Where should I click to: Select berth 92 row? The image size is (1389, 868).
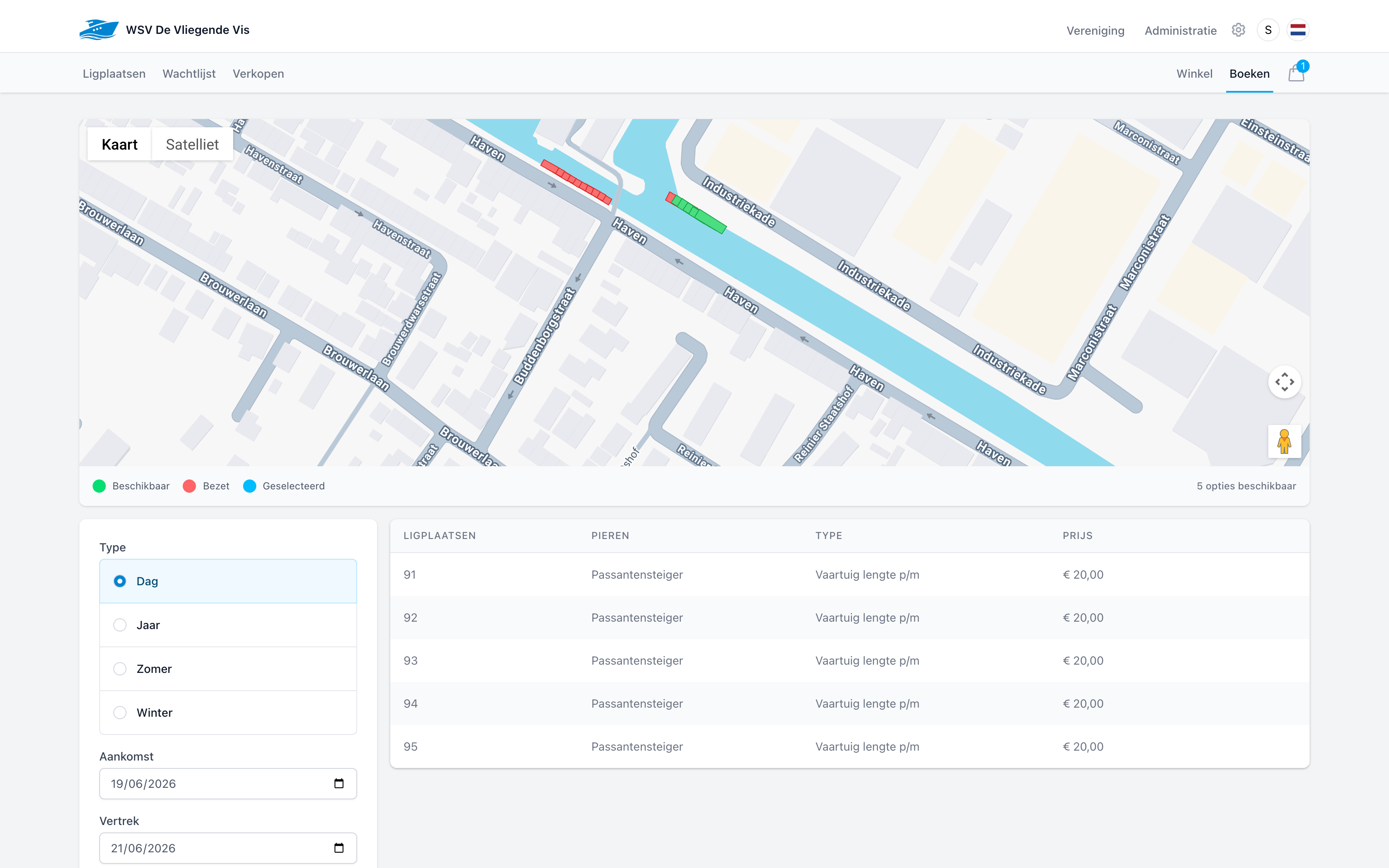coord(850,618)
